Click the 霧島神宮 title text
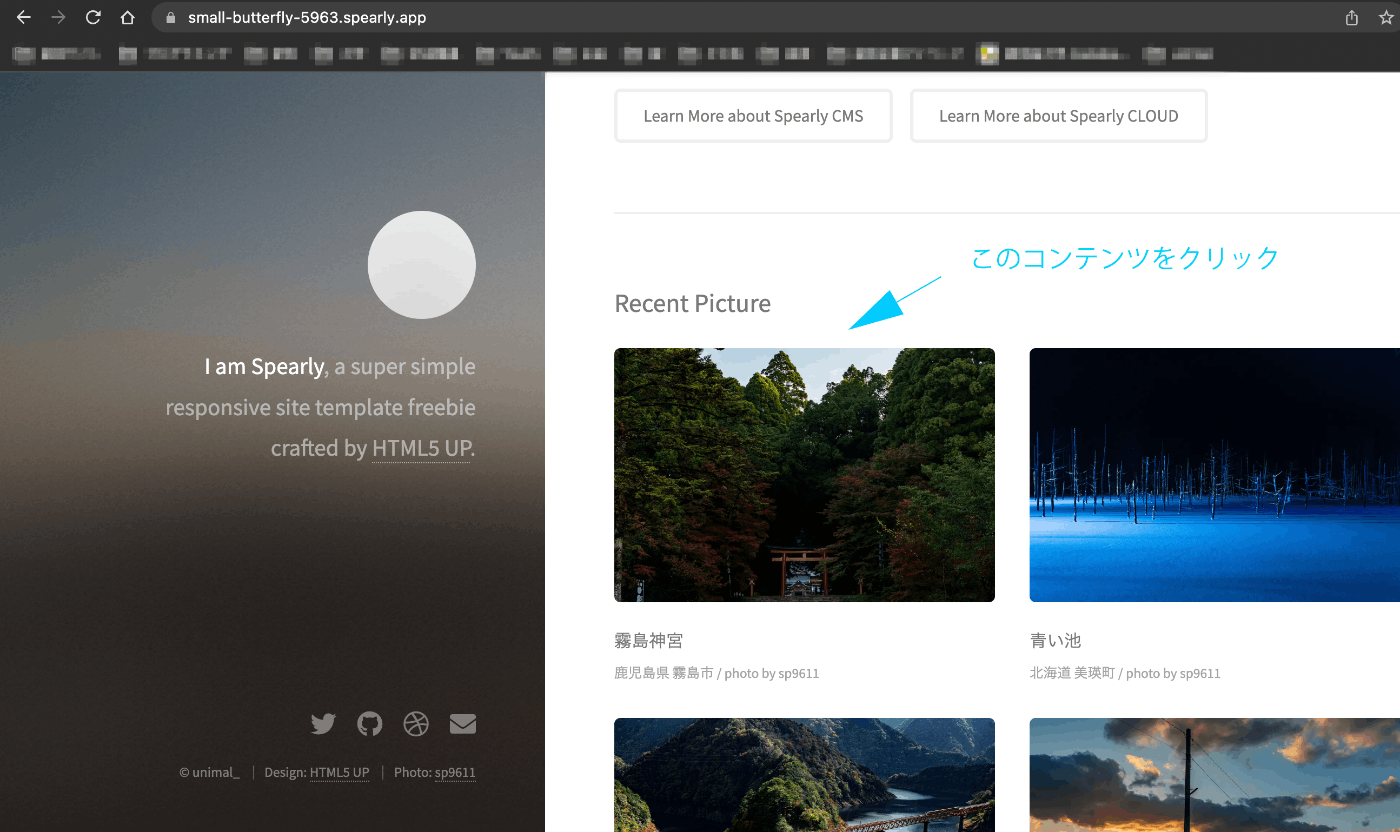The height and width of the screenshot is (832, 1400). [x=649, y=641]
